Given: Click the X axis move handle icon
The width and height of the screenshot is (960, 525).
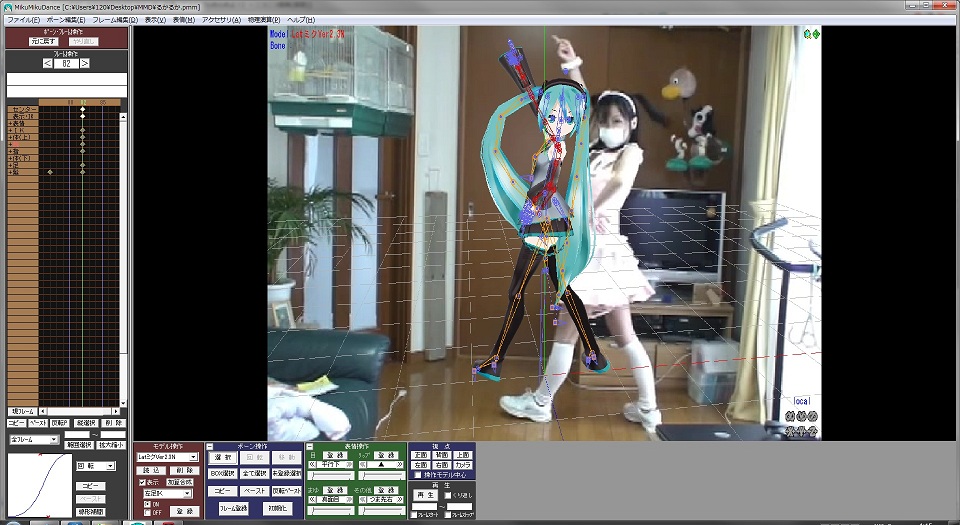Looking at the screenshot, I should (790, 431).
